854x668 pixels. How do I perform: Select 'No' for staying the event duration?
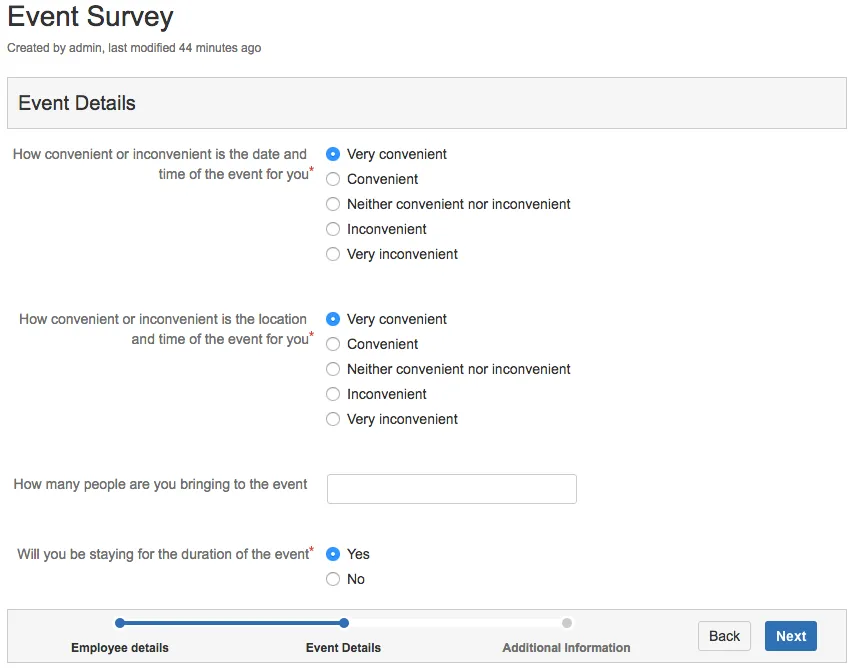(333, 579)
